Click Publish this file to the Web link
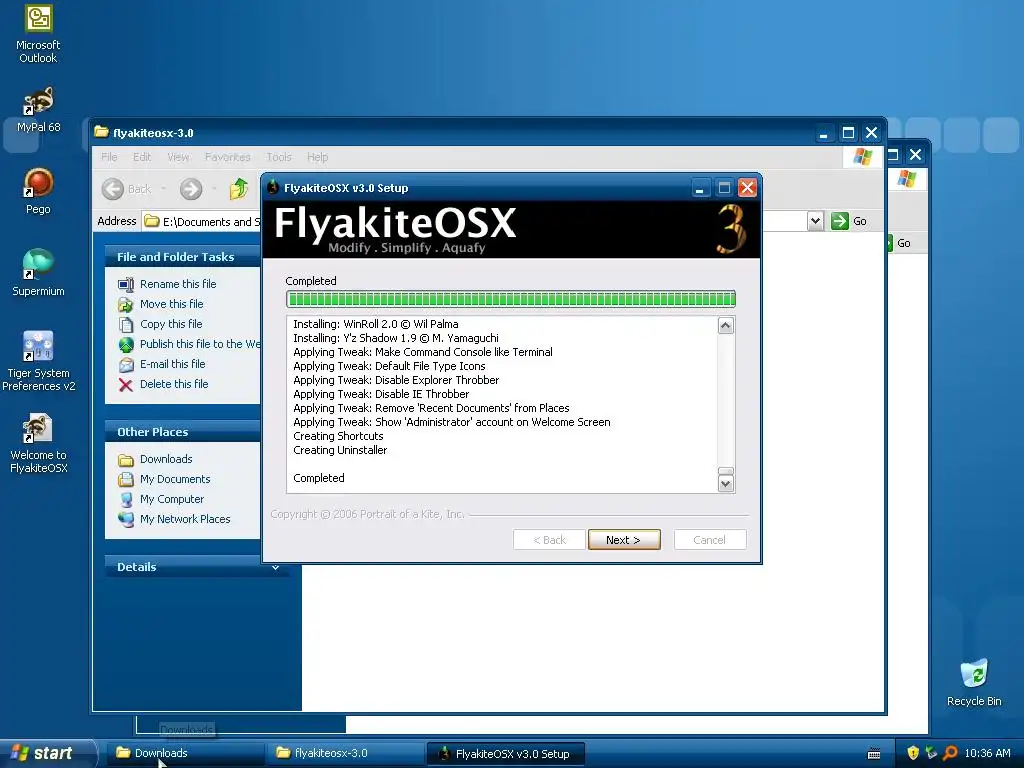The height and width of the screenshot is (768, 1024). pos(200,344)
